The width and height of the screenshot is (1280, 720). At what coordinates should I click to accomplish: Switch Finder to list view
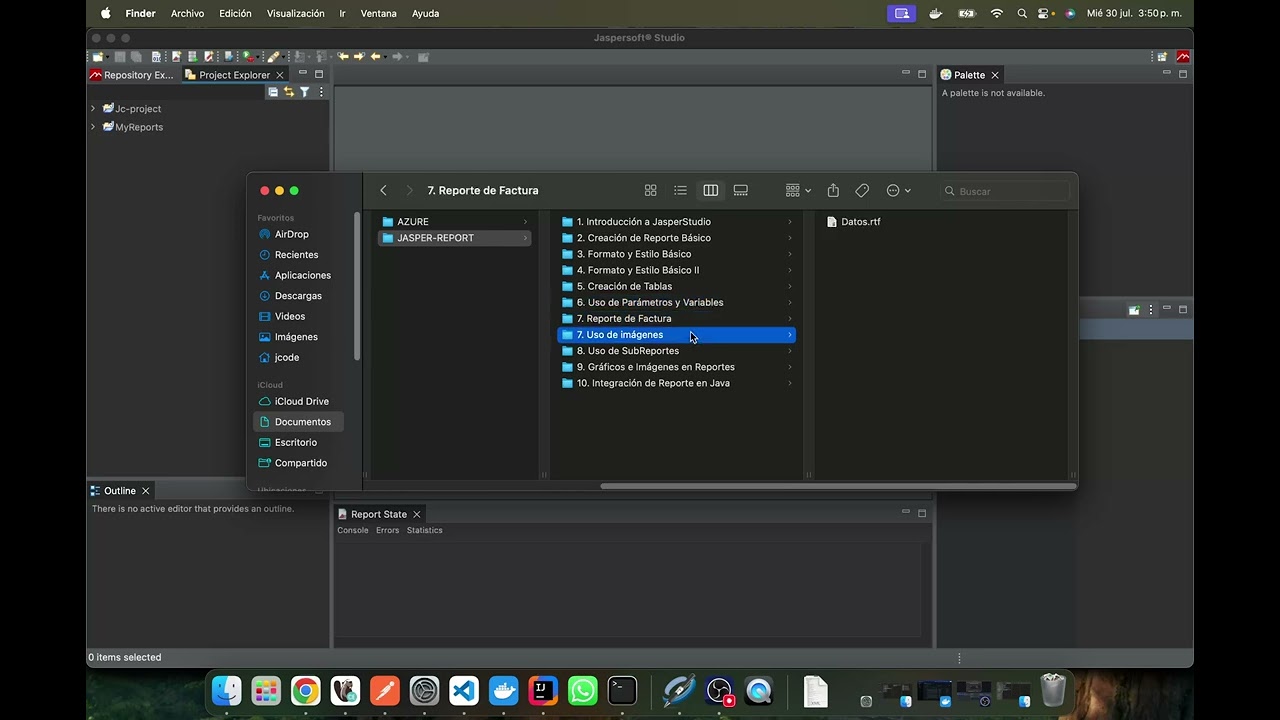pos(680,190)
